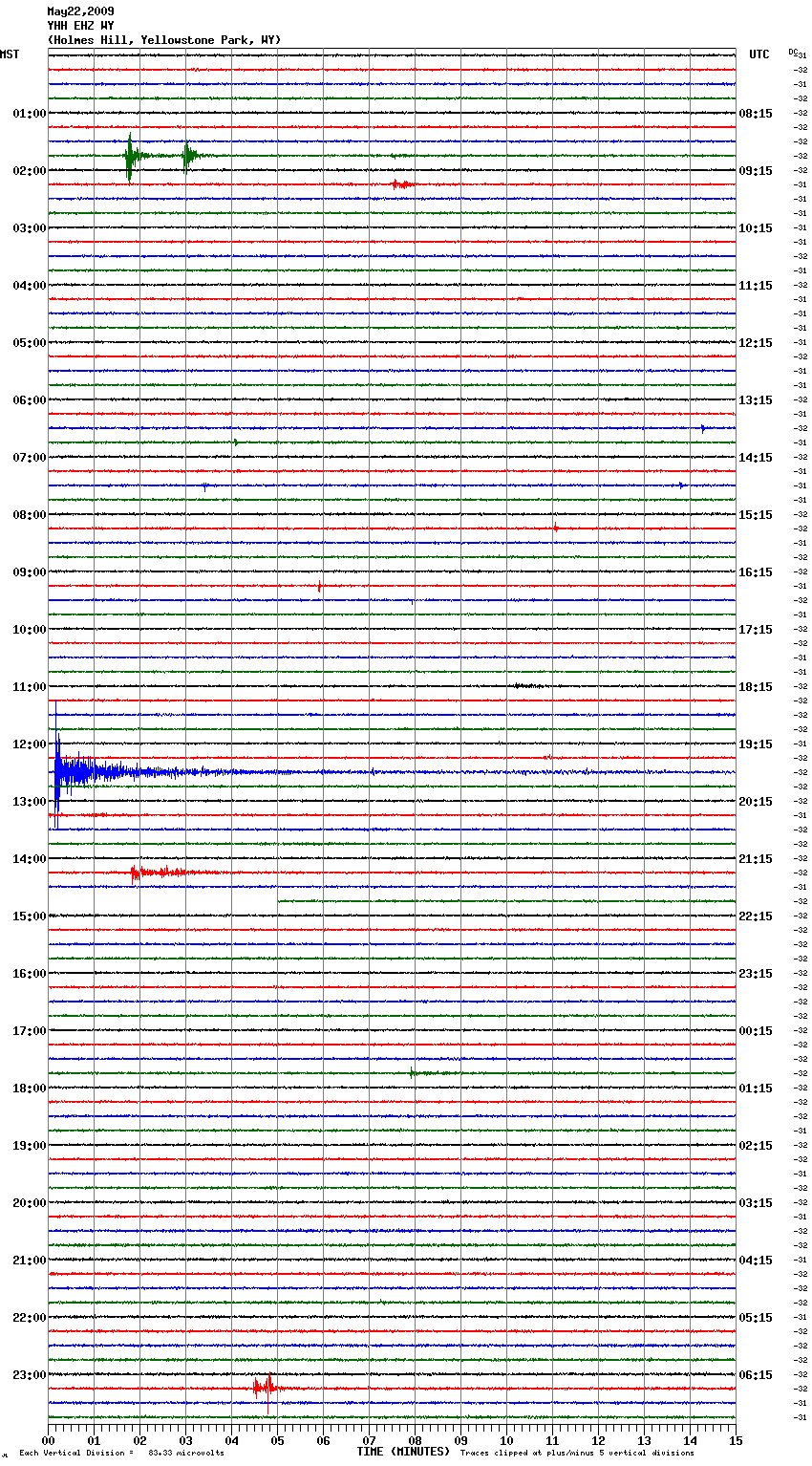Click the 03:00 MST time label
This screenshot has height=1466, width=812.
[x=30, y=228]
